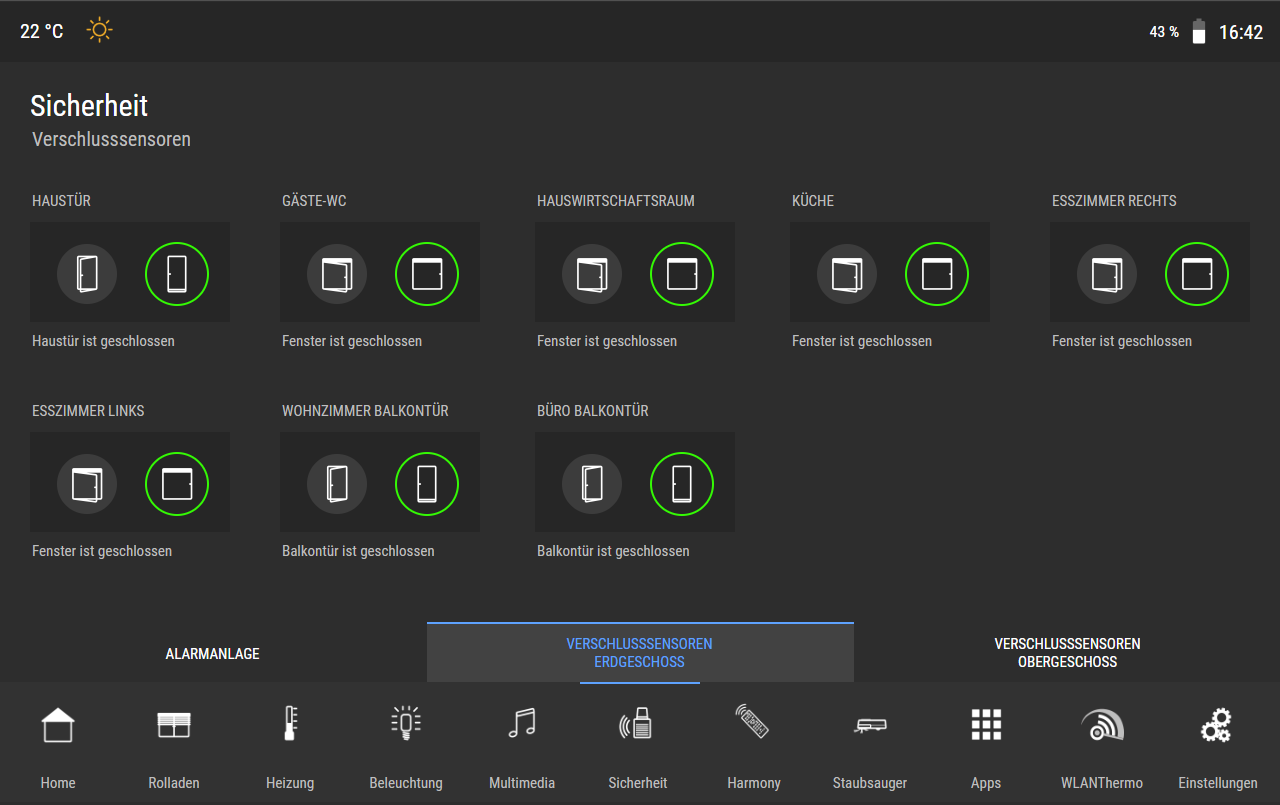Switch to Verschlusssensoren Obergeschoss tab
1280x805 pixels.
click(x=1067, y=653)
